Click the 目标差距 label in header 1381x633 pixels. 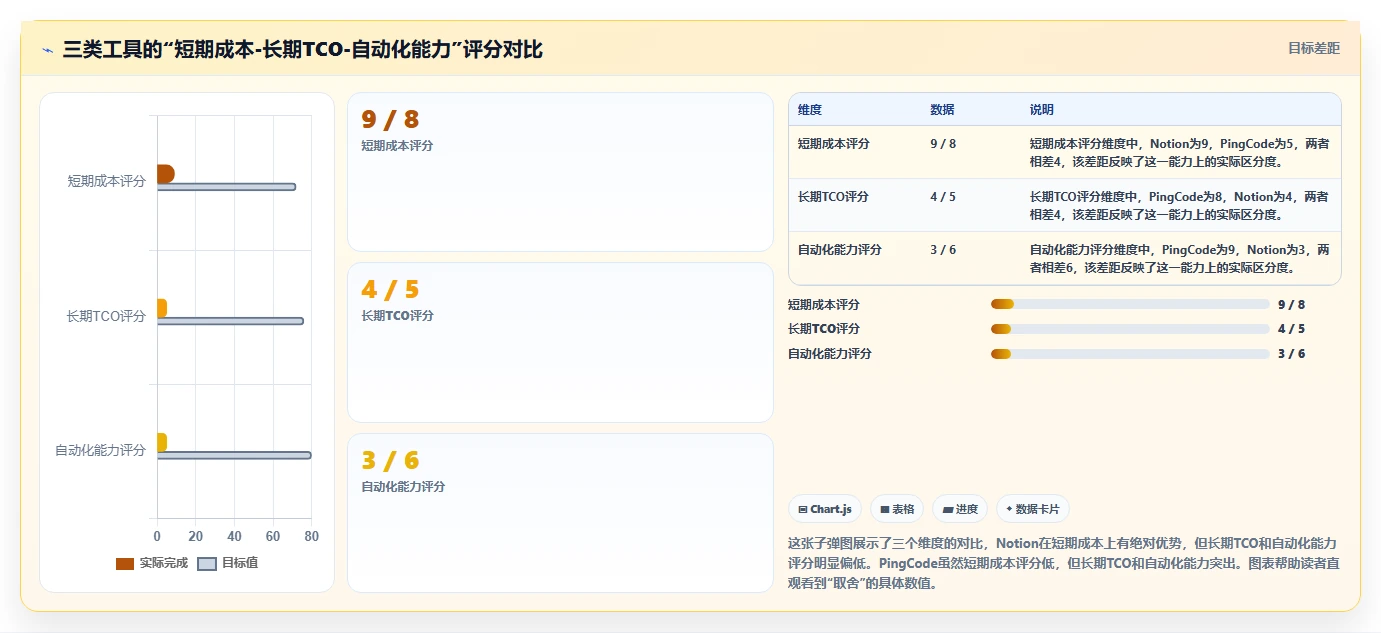tap(1313, 48)
